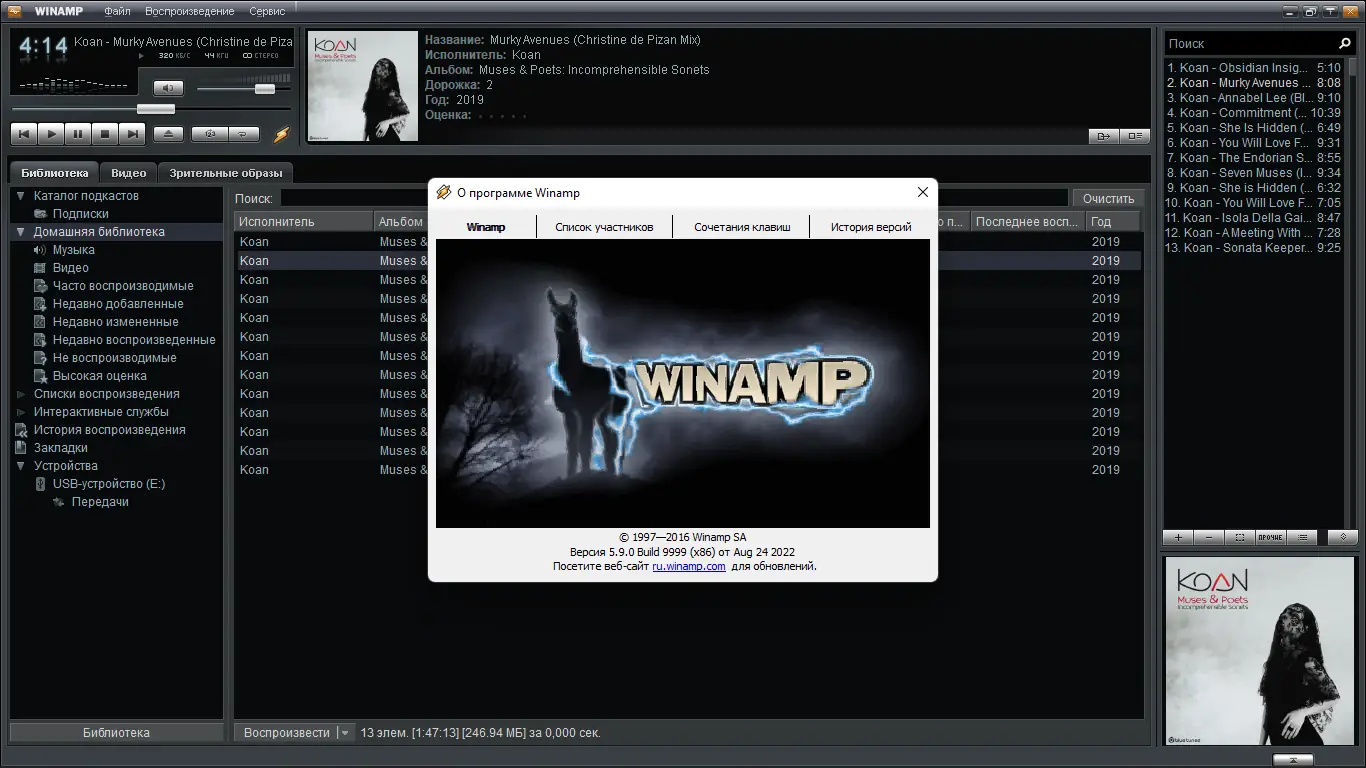The image size is (1366, 768).
Task: Select USB-устройство (E:) device
Action: (109, 484)
